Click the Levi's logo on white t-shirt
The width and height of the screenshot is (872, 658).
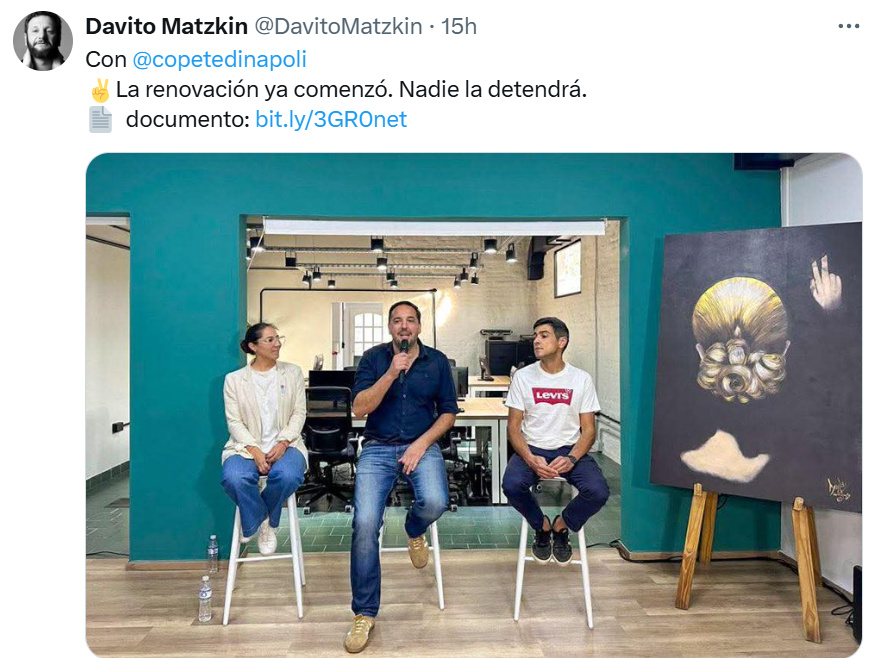[552, 396]
